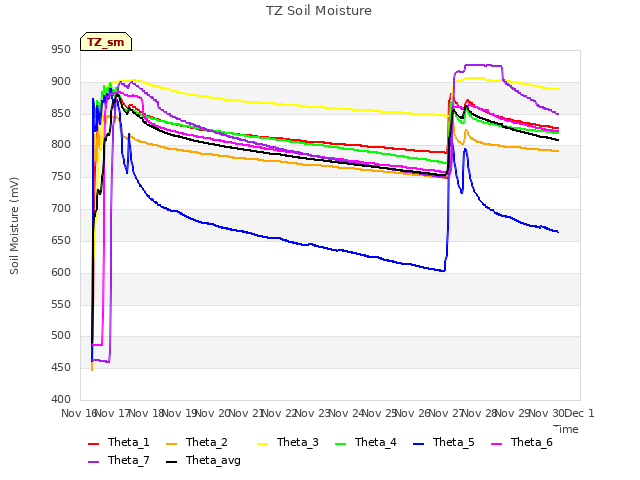Click the 600 y-axis tick label
Viewport: 640px width, 480px height.
click(x=61, y=272)
